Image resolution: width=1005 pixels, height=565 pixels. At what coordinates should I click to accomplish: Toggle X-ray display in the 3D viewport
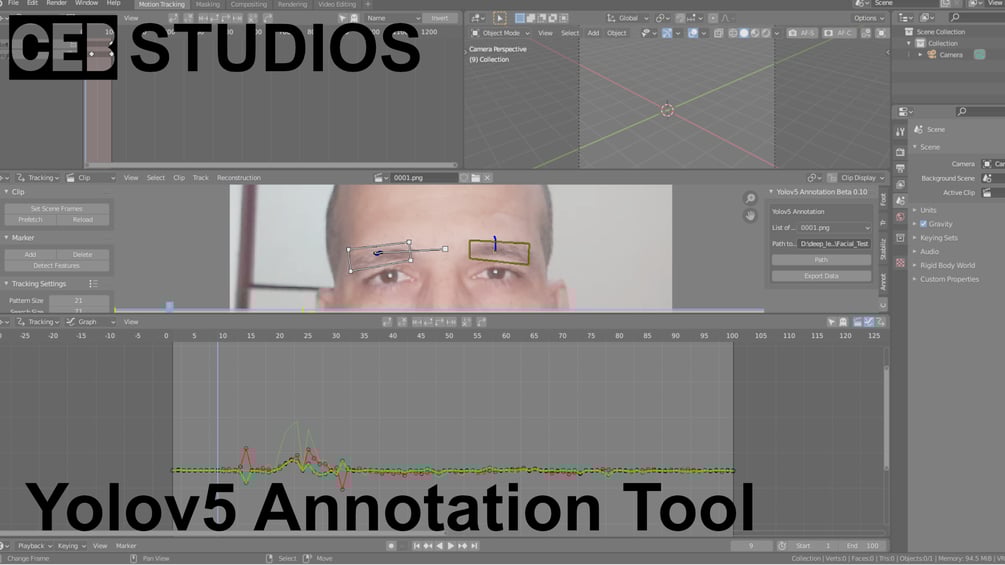click(718, 33)
